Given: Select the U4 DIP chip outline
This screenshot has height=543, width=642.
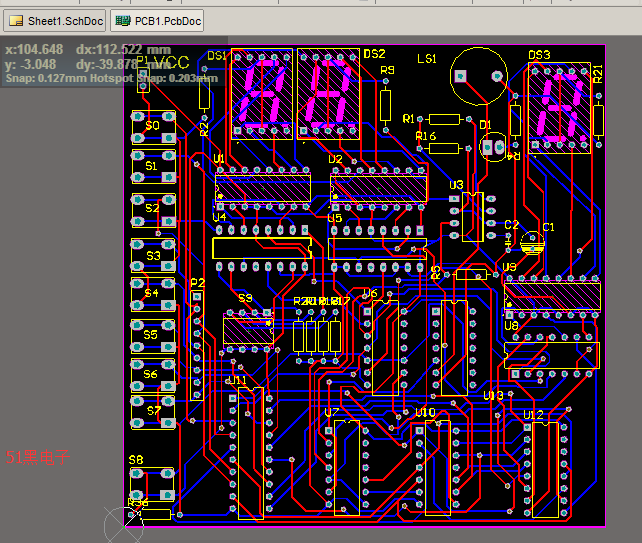Looking at the screenshot, I should [x=262, y=248].
